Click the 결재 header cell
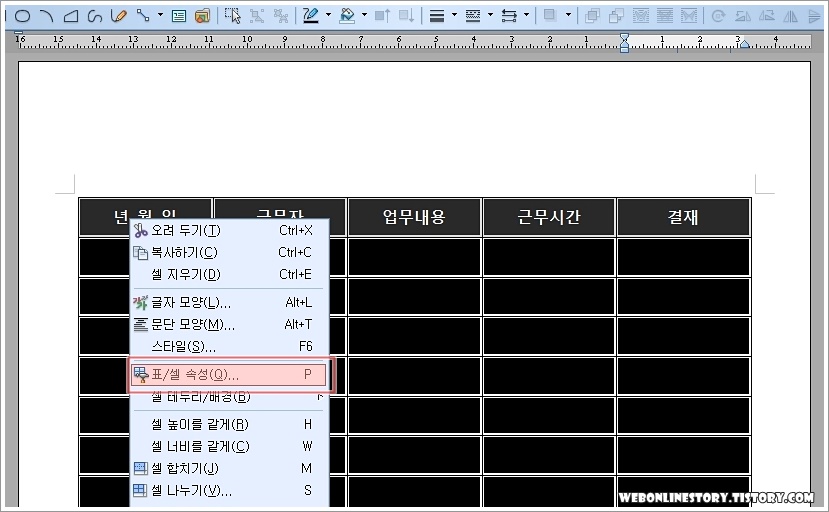 coord(683,217)
